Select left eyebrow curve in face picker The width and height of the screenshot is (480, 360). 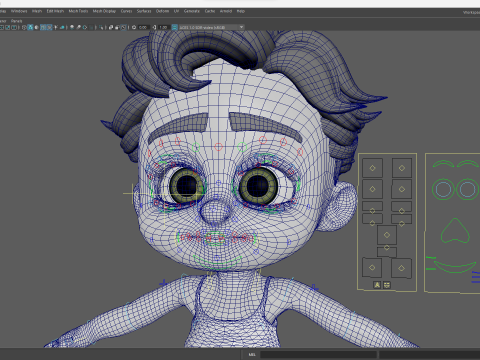[443, 163]
